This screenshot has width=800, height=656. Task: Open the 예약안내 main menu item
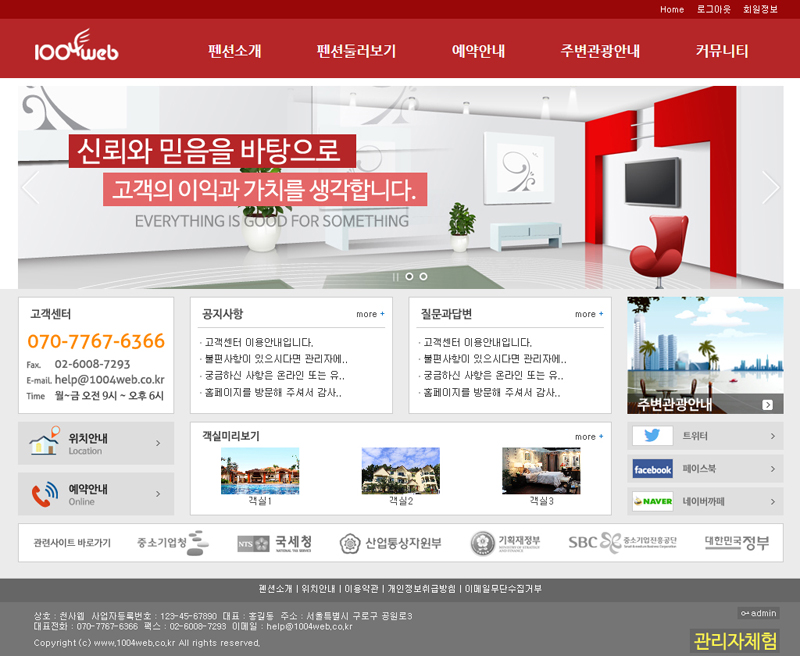(x=478, y=51)
